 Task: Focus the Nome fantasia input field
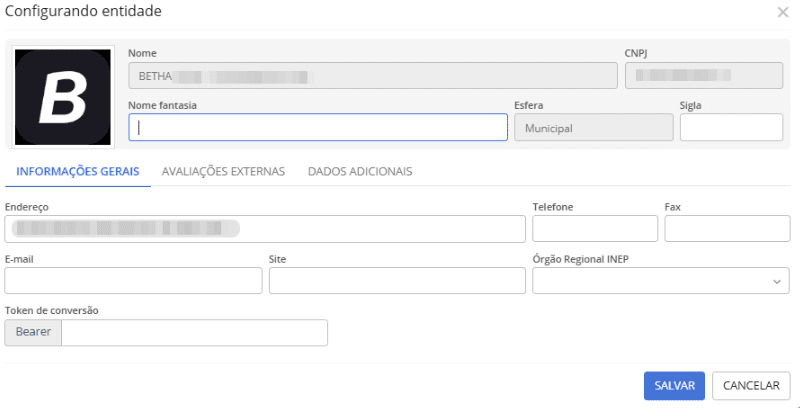click(x=318, y=127)
